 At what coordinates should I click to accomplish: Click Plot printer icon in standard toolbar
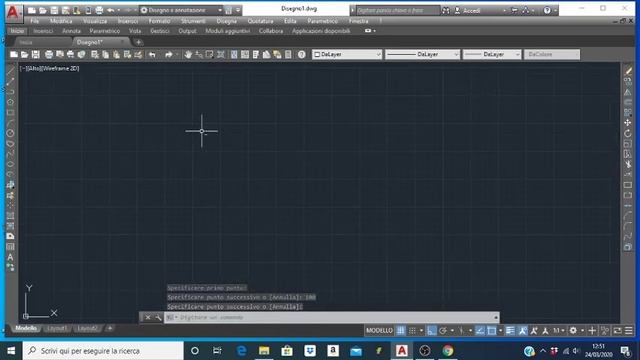[49, 54]
